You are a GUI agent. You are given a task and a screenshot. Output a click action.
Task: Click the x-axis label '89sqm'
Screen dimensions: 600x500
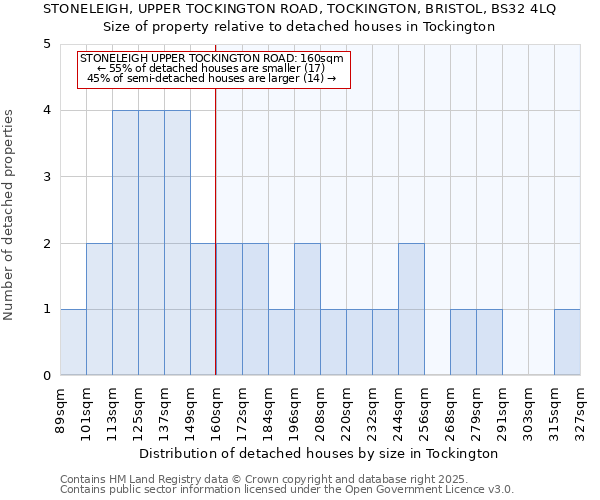(x=60, y=411)
